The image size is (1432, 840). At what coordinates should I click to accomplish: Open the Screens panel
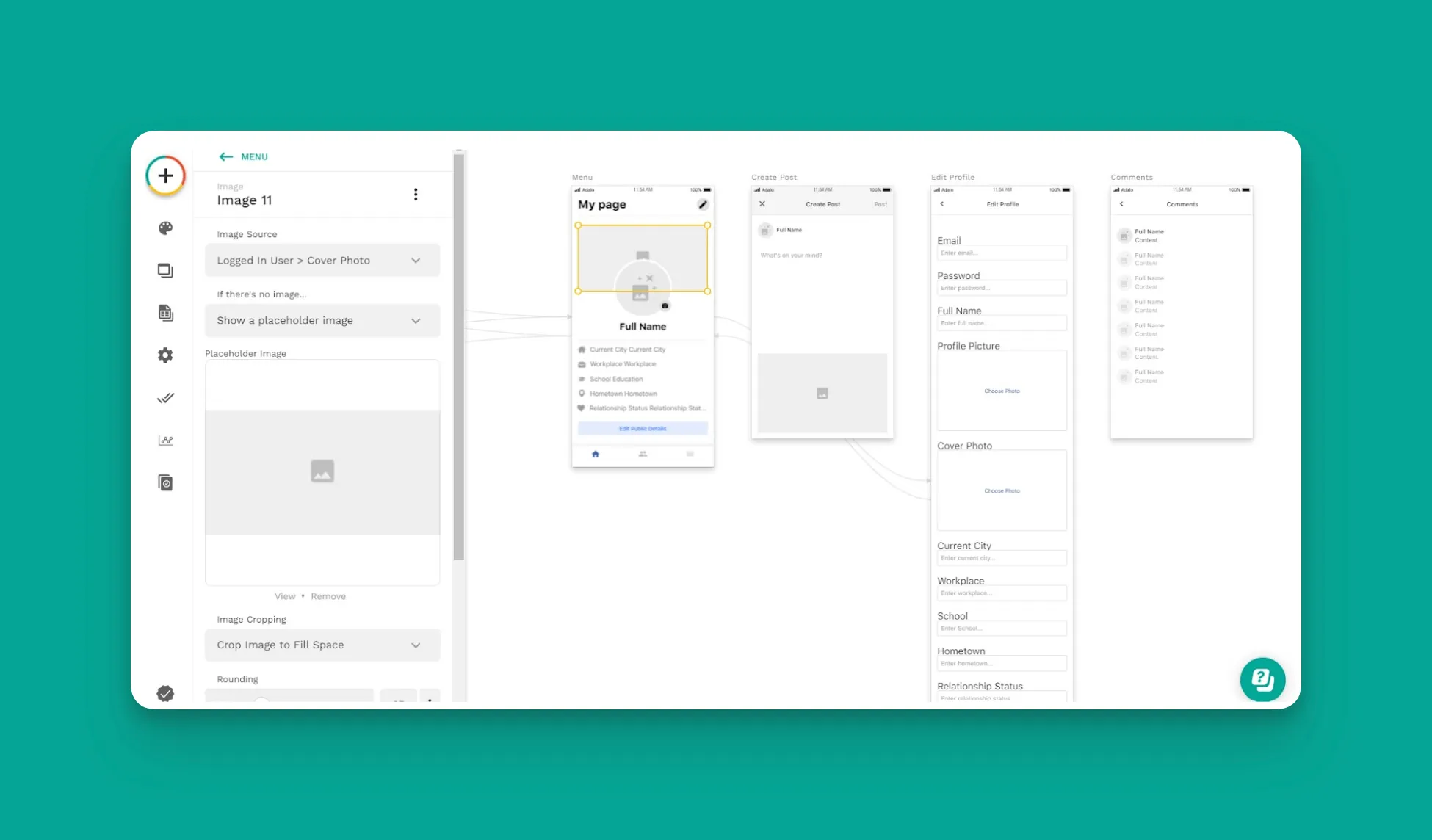tap(165, 270)
